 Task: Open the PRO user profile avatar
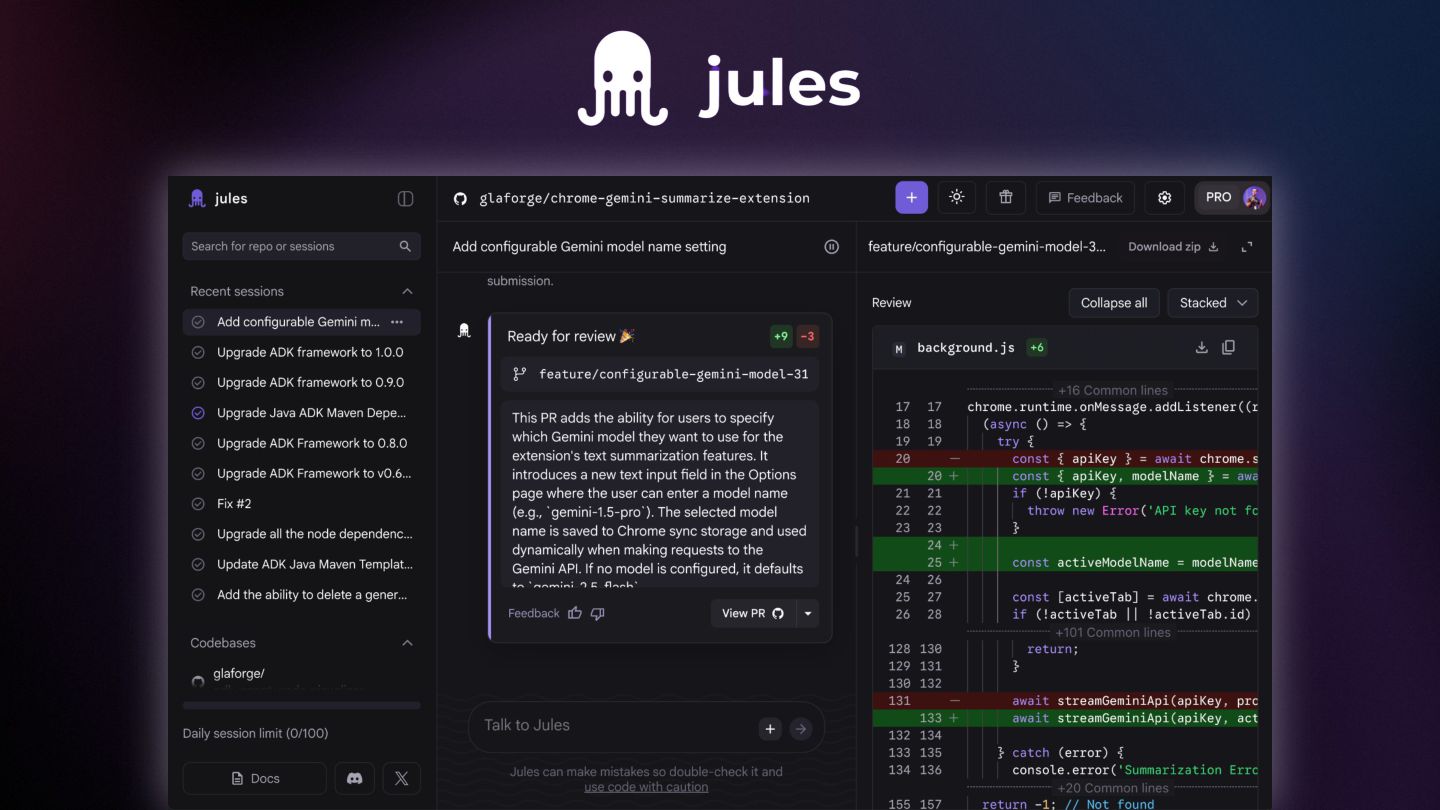1254,198
